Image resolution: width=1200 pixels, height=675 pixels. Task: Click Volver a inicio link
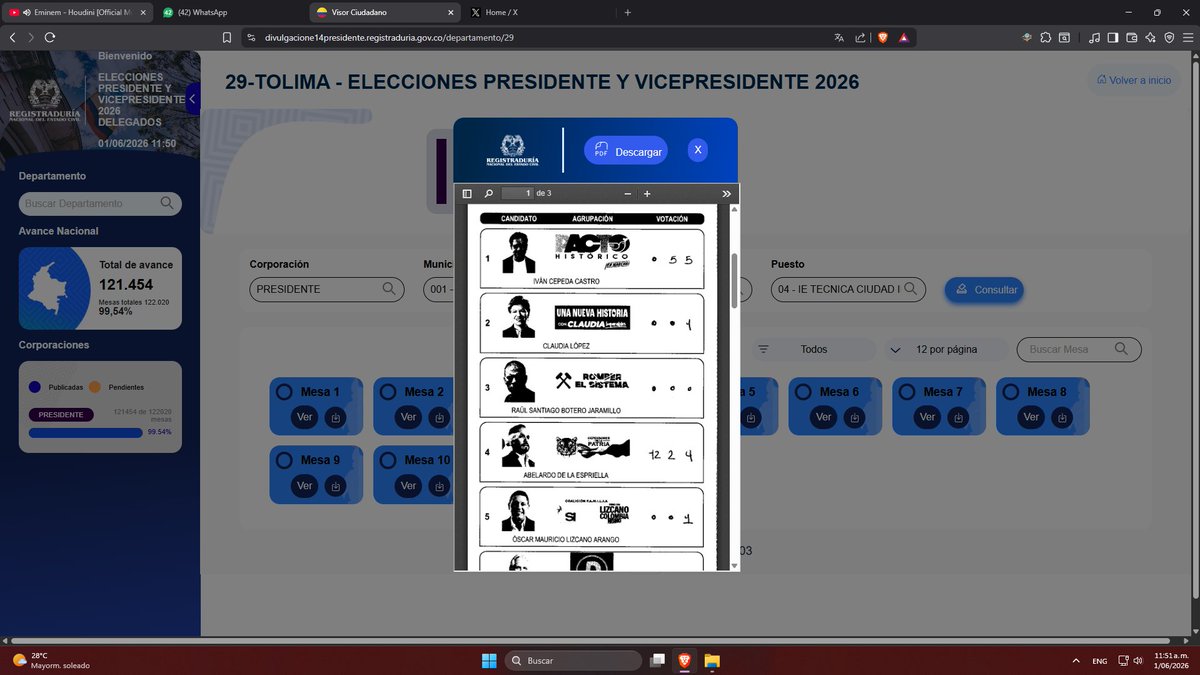point(1133,80)
